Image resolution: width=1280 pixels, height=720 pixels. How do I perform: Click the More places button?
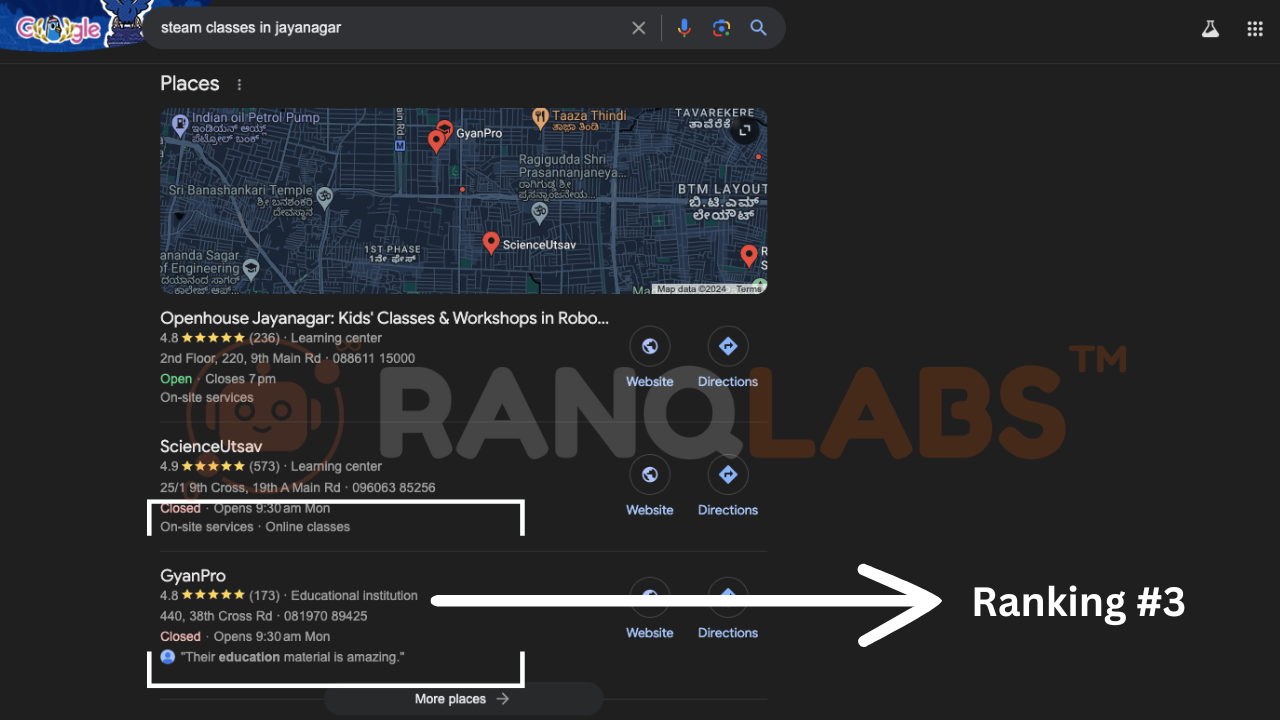pyautogui.click(x=463, y=699)
